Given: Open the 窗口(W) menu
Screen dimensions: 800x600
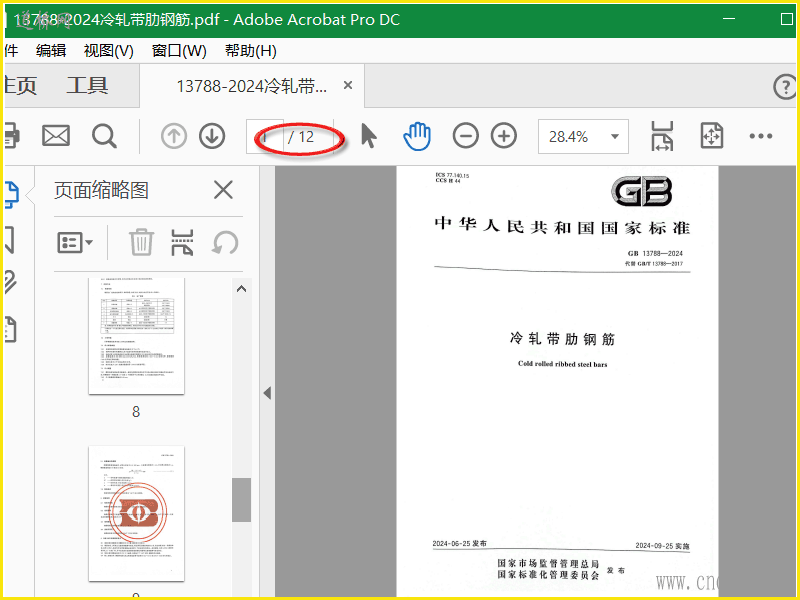Looking at the screenshot, I should coord(179,51).
